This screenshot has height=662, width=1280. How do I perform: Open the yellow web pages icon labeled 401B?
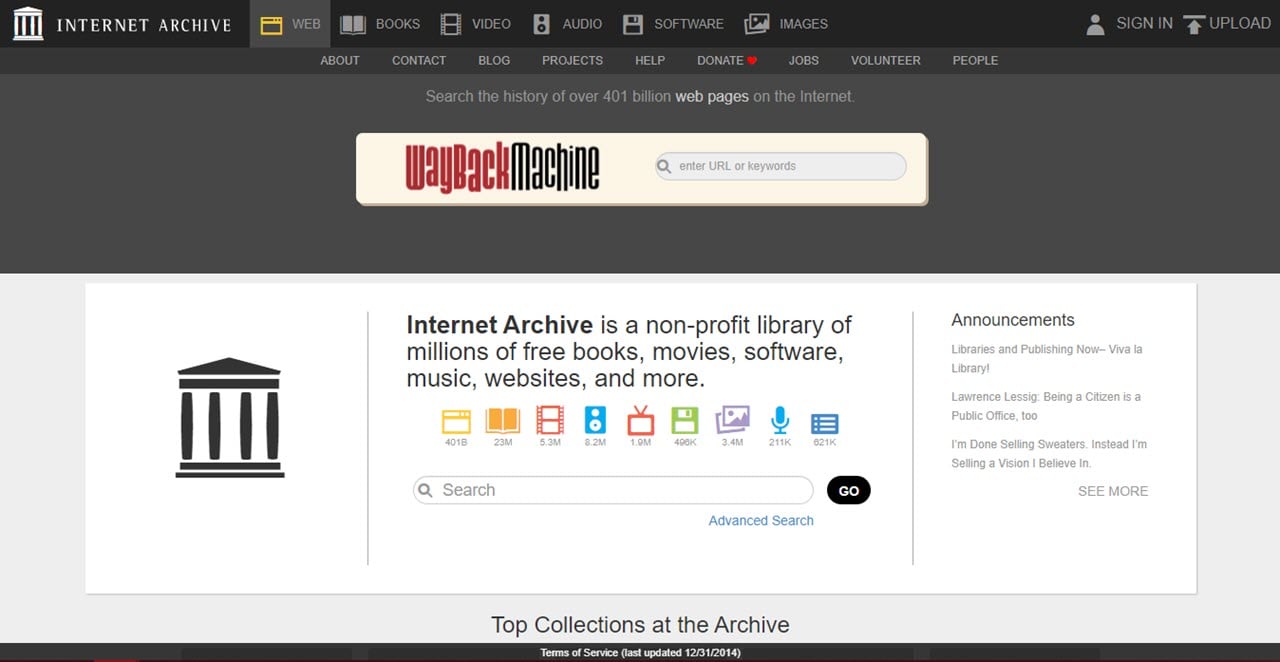[x=456, y=420]
